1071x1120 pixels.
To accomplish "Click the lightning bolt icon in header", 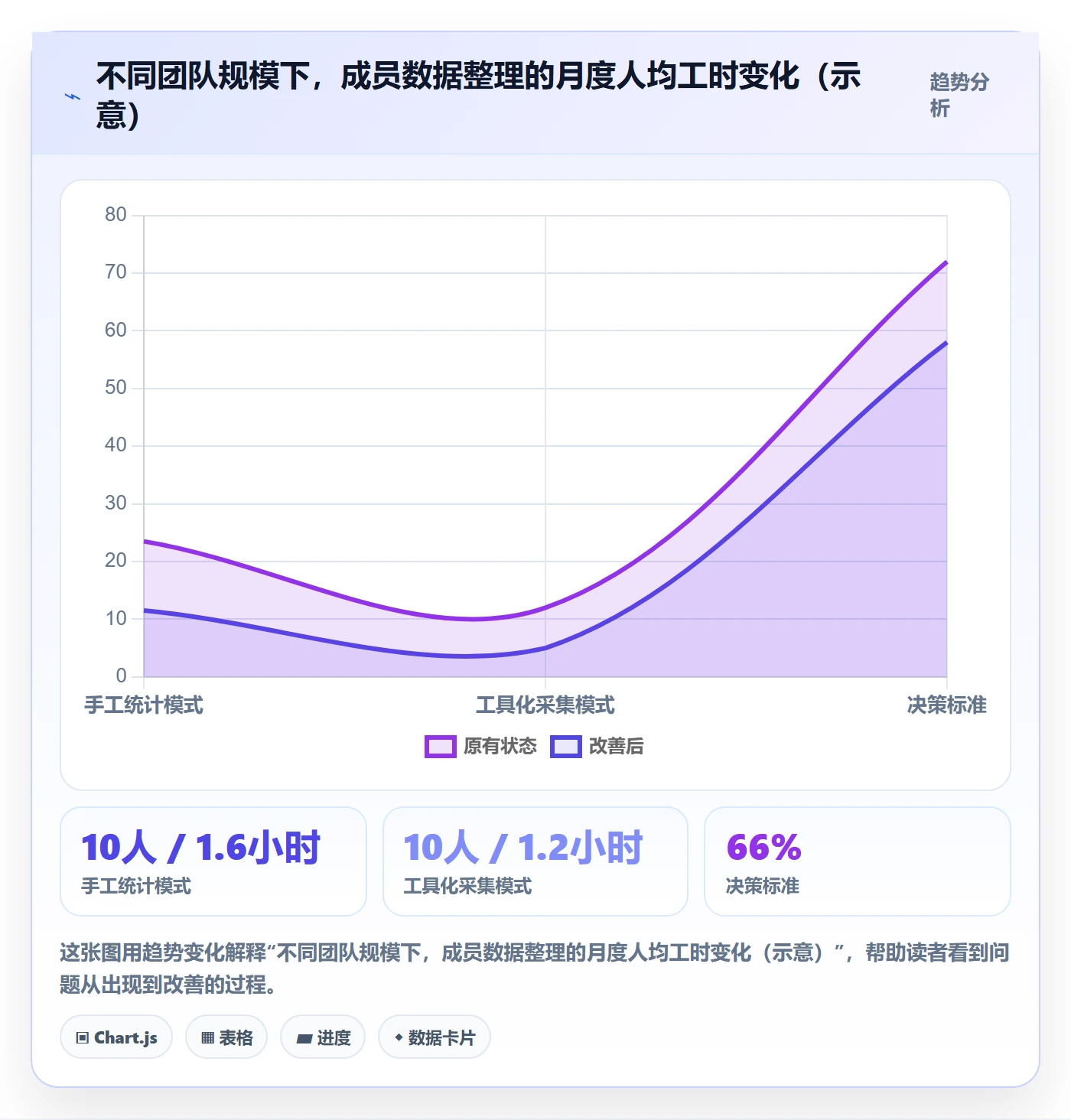I will [73, 96].
